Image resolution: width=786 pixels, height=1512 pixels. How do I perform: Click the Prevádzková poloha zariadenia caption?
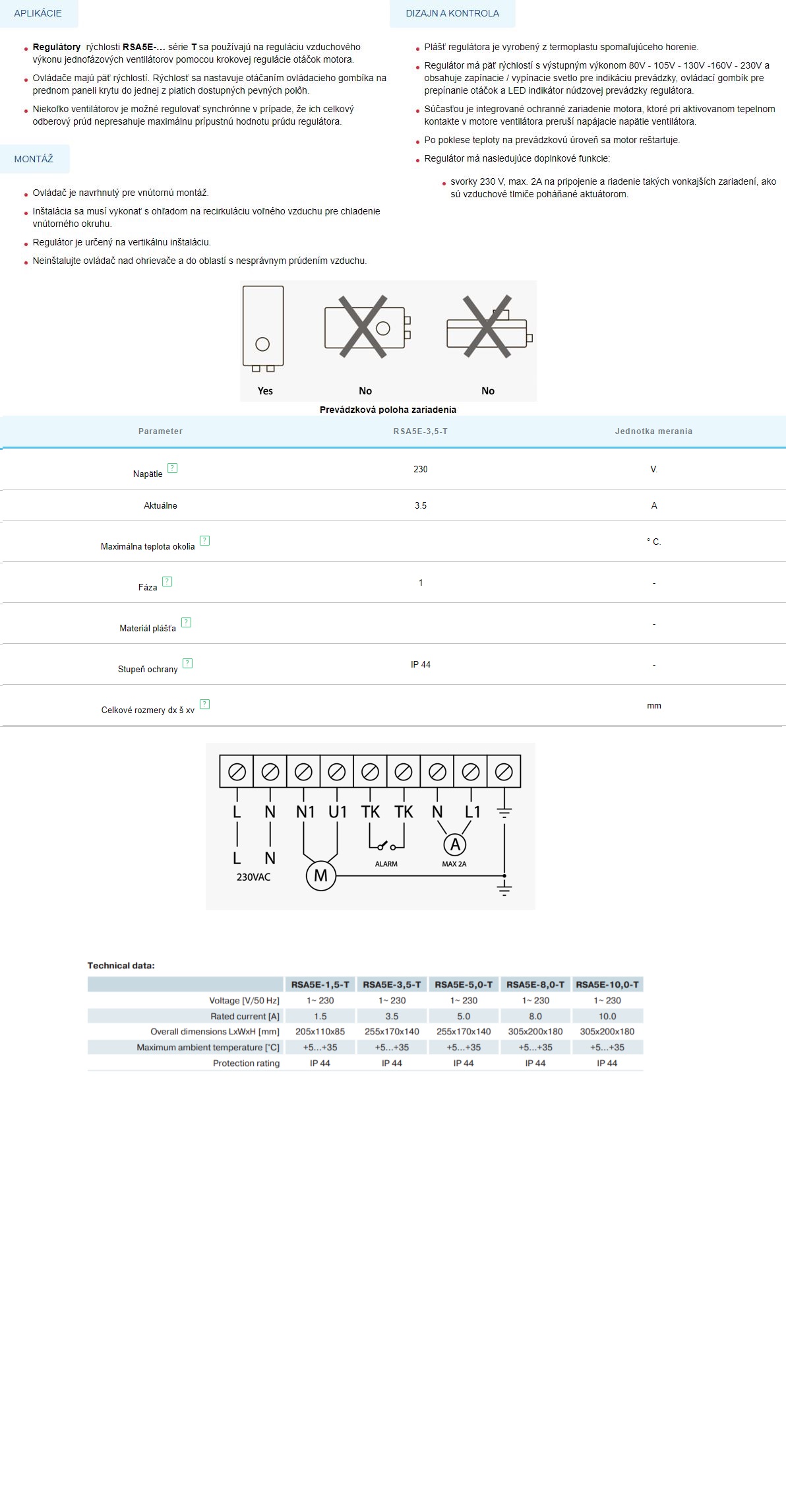click(388, 410)
